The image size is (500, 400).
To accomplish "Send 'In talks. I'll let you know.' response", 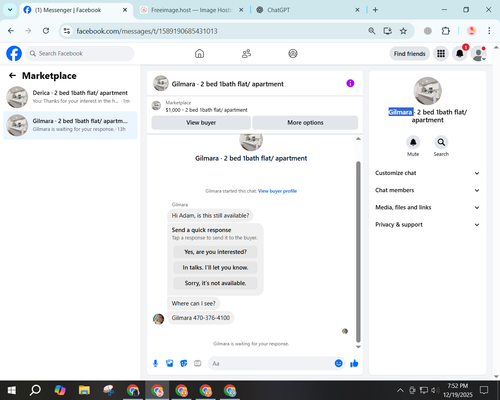I will point(215,267).
